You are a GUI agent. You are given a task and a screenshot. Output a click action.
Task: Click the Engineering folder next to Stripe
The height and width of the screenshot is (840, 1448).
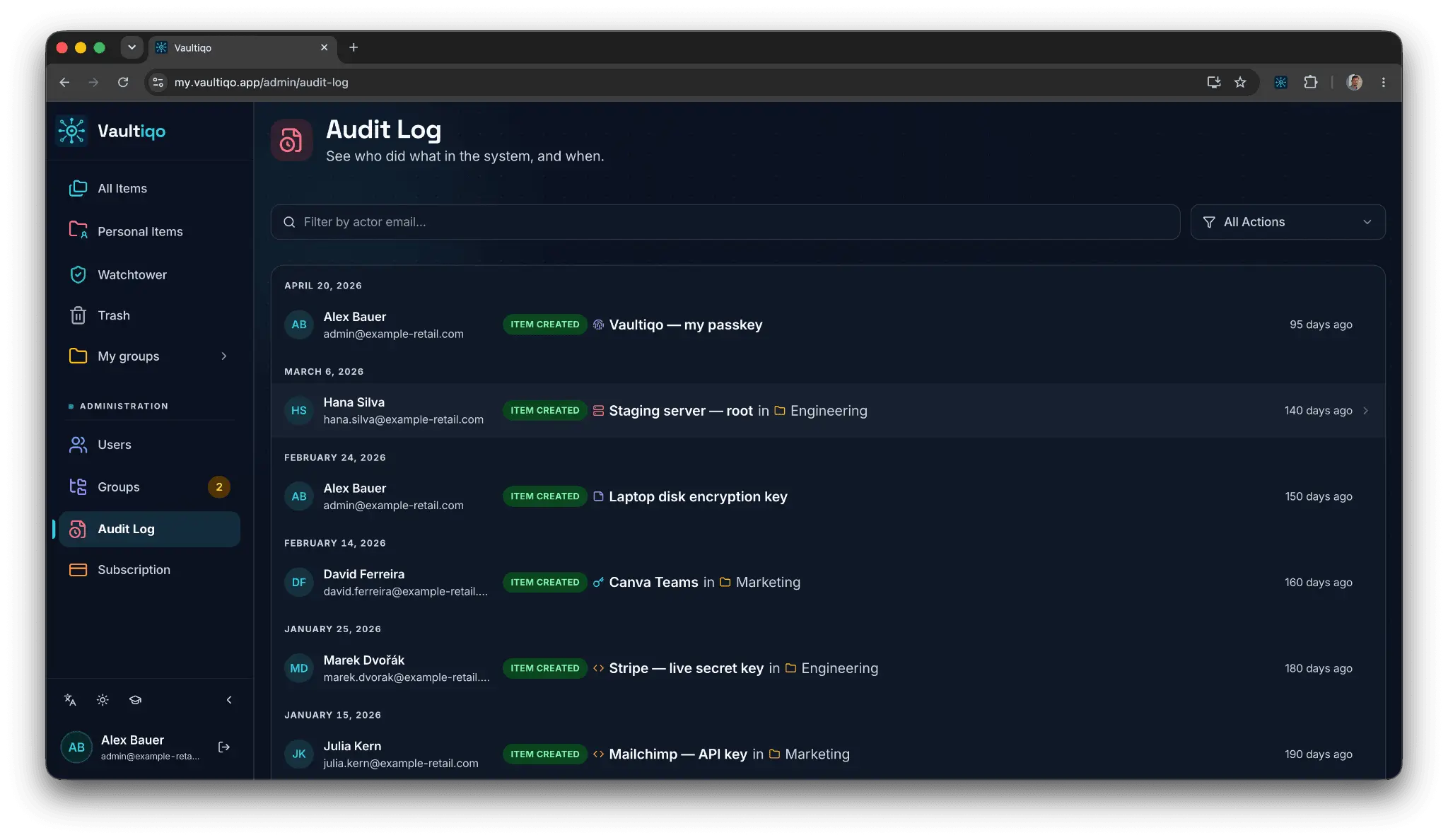pyautogui.click(x=831, y=668)
